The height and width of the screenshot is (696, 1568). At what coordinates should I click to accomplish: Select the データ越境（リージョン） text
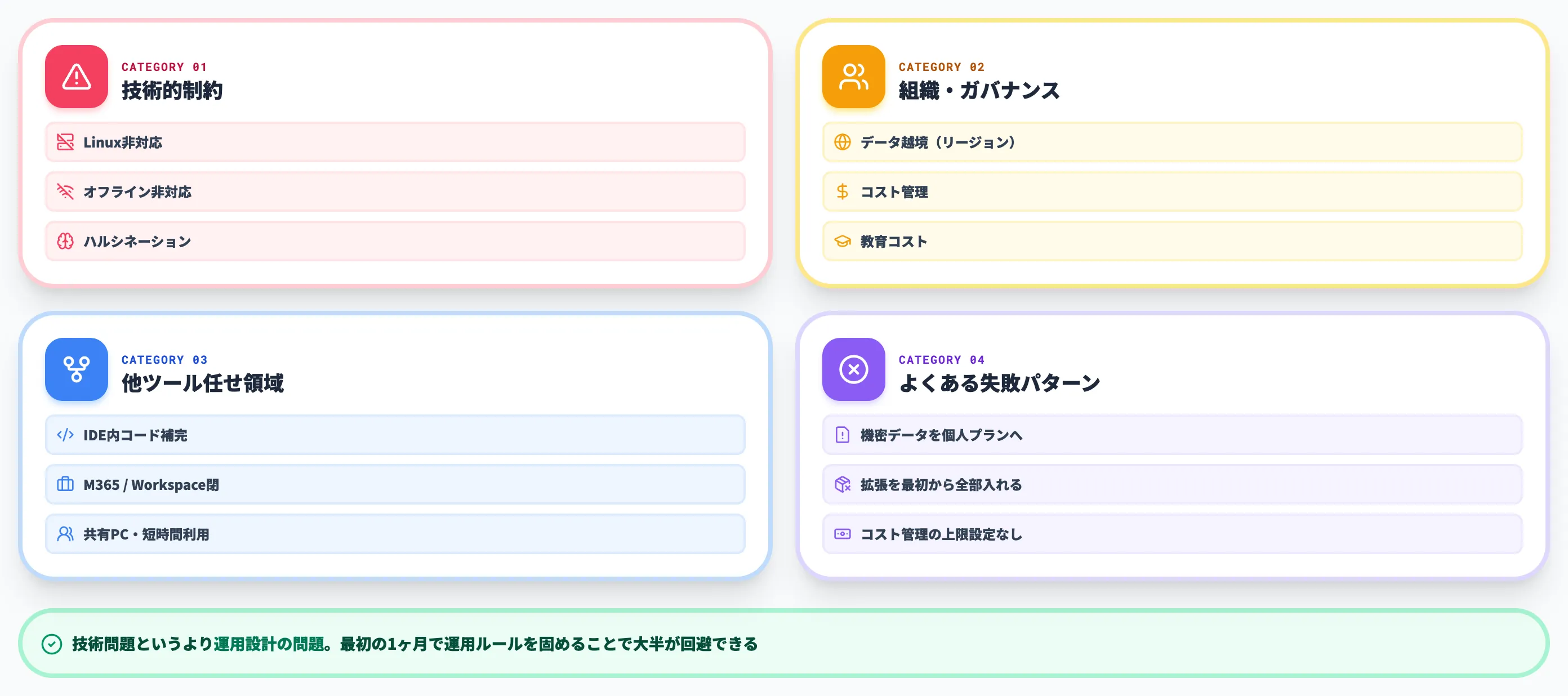click(938, 142)
